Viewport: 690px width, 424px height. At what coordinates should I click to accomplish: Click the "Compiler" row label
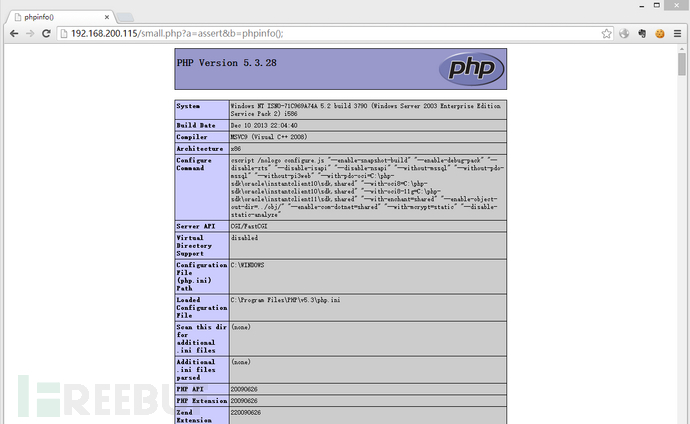(x=191, y=137)
